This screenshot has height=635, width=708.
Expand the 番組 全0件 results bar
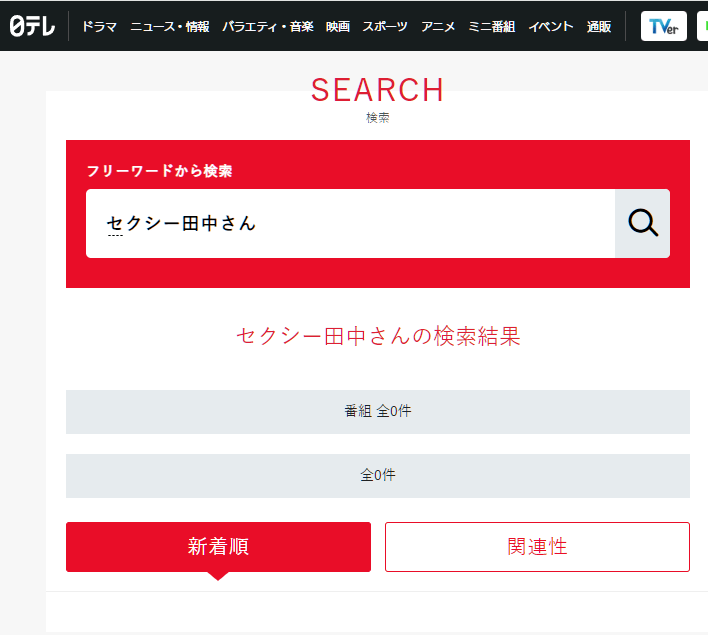[377, 412]
